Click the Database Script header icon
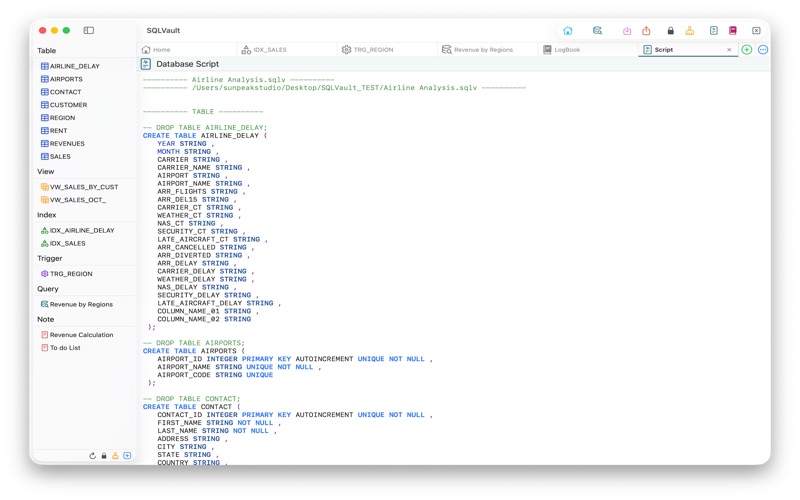This screenshot has height=500, width=800. point(145,64)
